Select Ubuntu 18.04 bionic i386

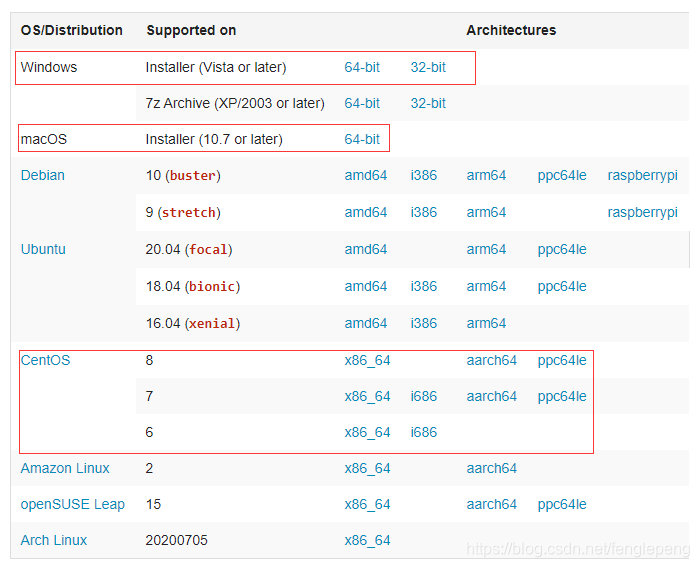pyautogui.click(x=424, y=286)
